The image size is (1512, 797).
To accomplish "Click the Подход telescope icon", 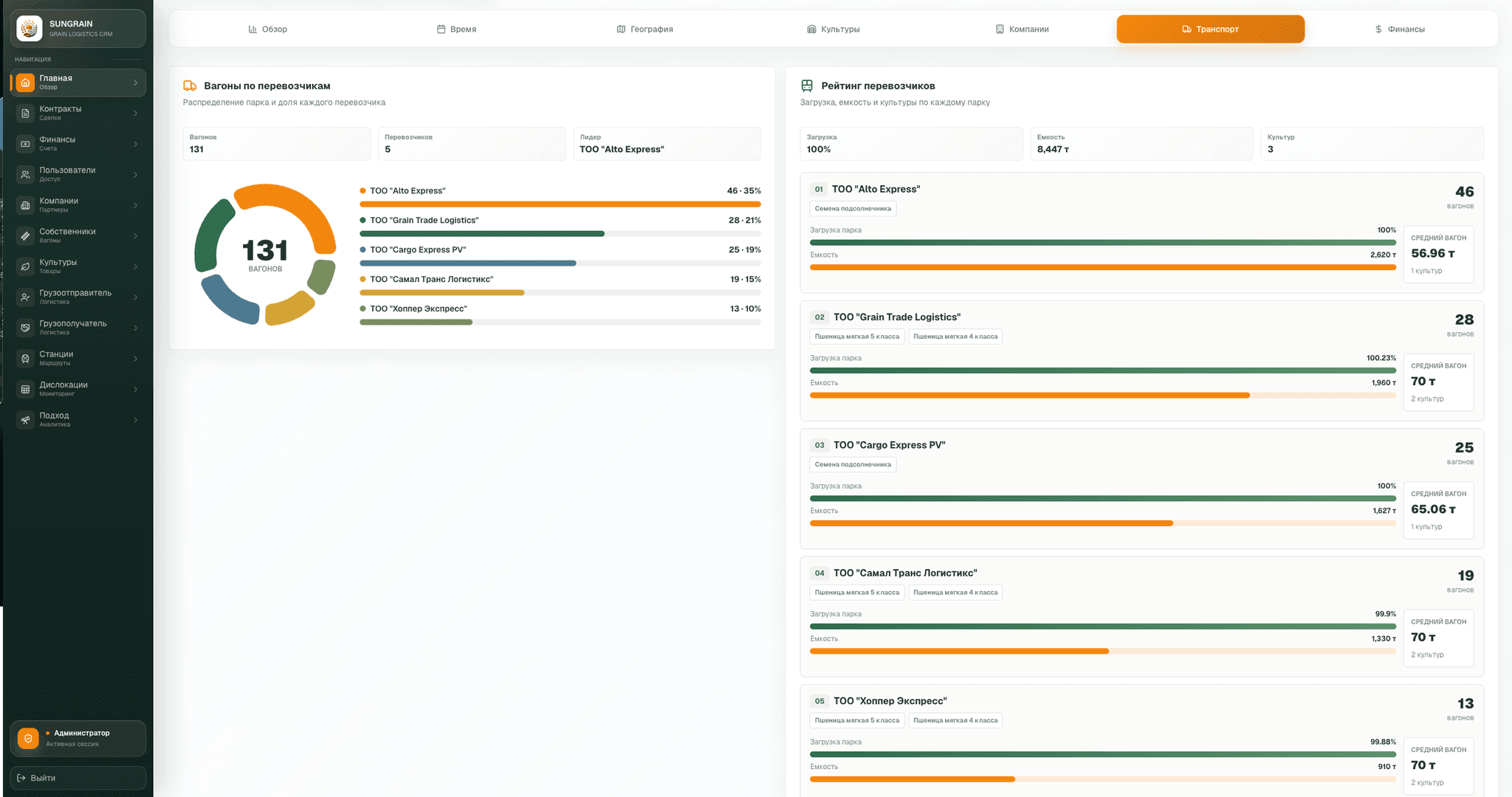I will 25,420.
